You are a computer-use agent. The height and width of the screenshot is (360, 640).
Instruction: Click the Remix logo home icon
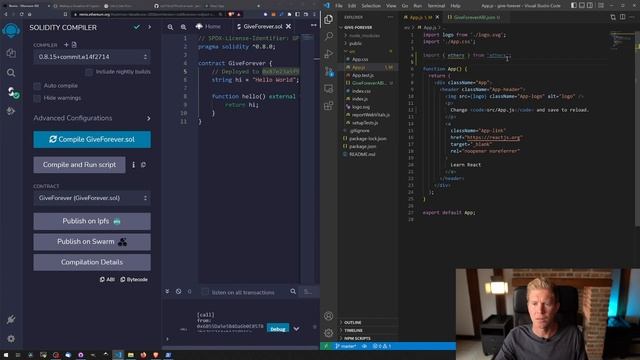[11, 31]
